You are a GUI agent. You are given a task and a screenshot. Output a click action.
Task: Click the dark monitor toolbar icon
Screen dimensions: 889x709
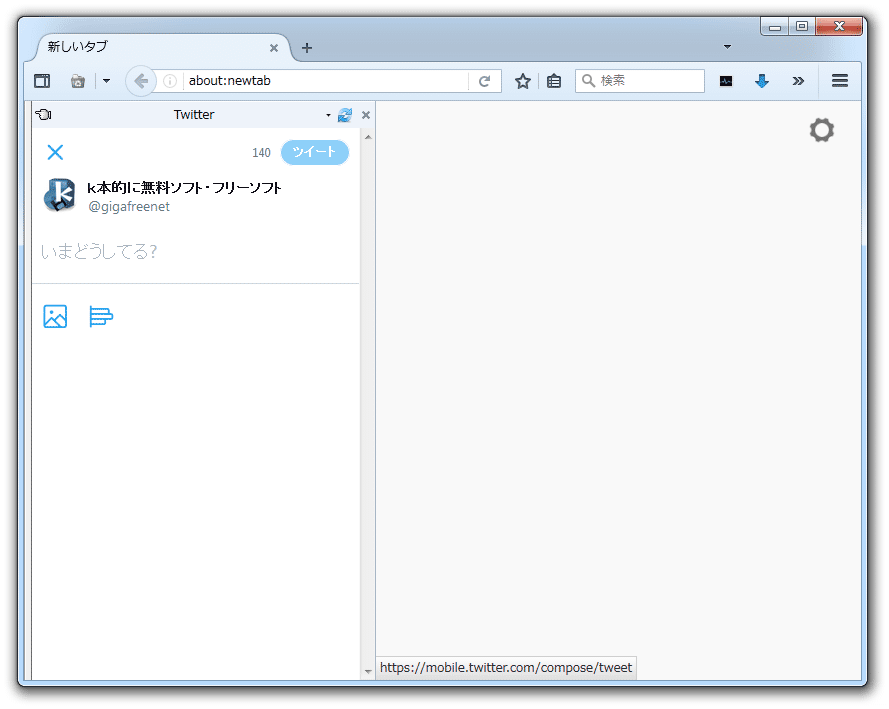coord(726,81)
